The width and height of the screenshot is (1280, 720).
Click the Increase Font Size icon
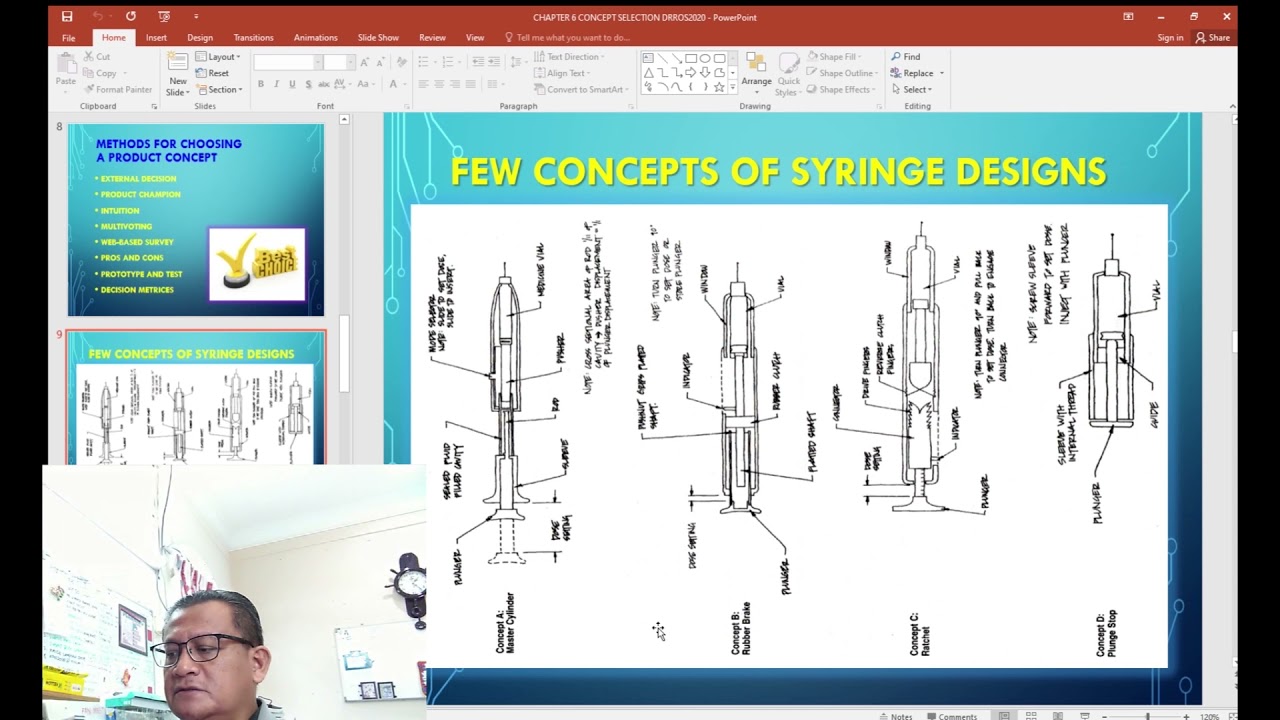click(363, 62)
